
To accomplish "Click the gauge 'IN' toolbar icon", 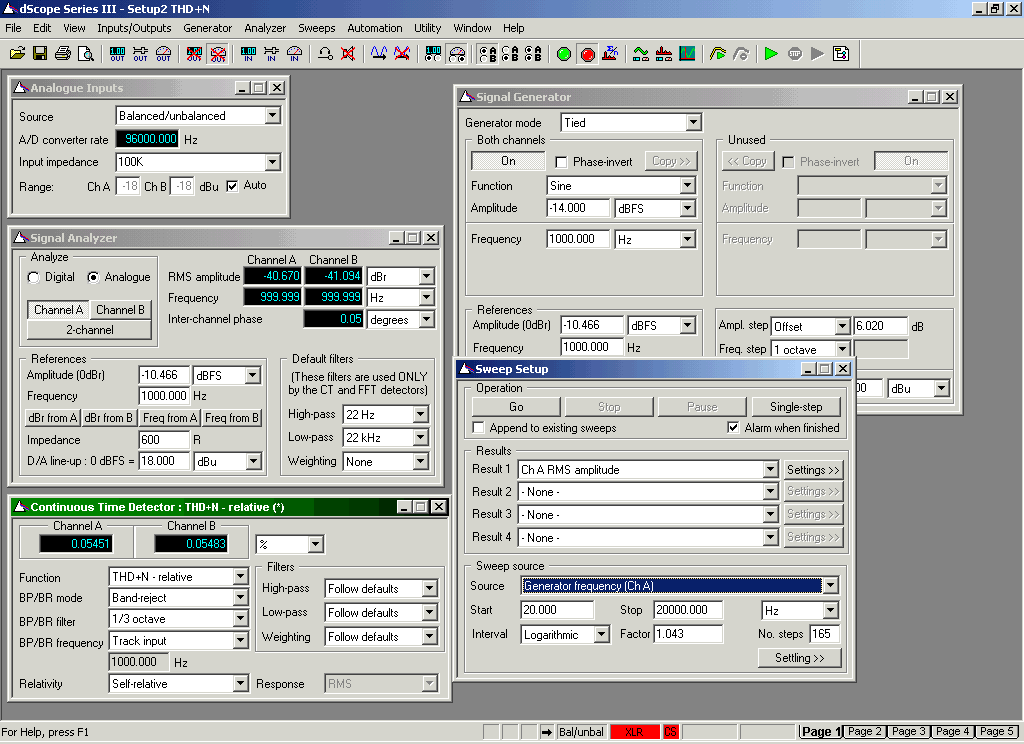I will click(x=295, y=54).
